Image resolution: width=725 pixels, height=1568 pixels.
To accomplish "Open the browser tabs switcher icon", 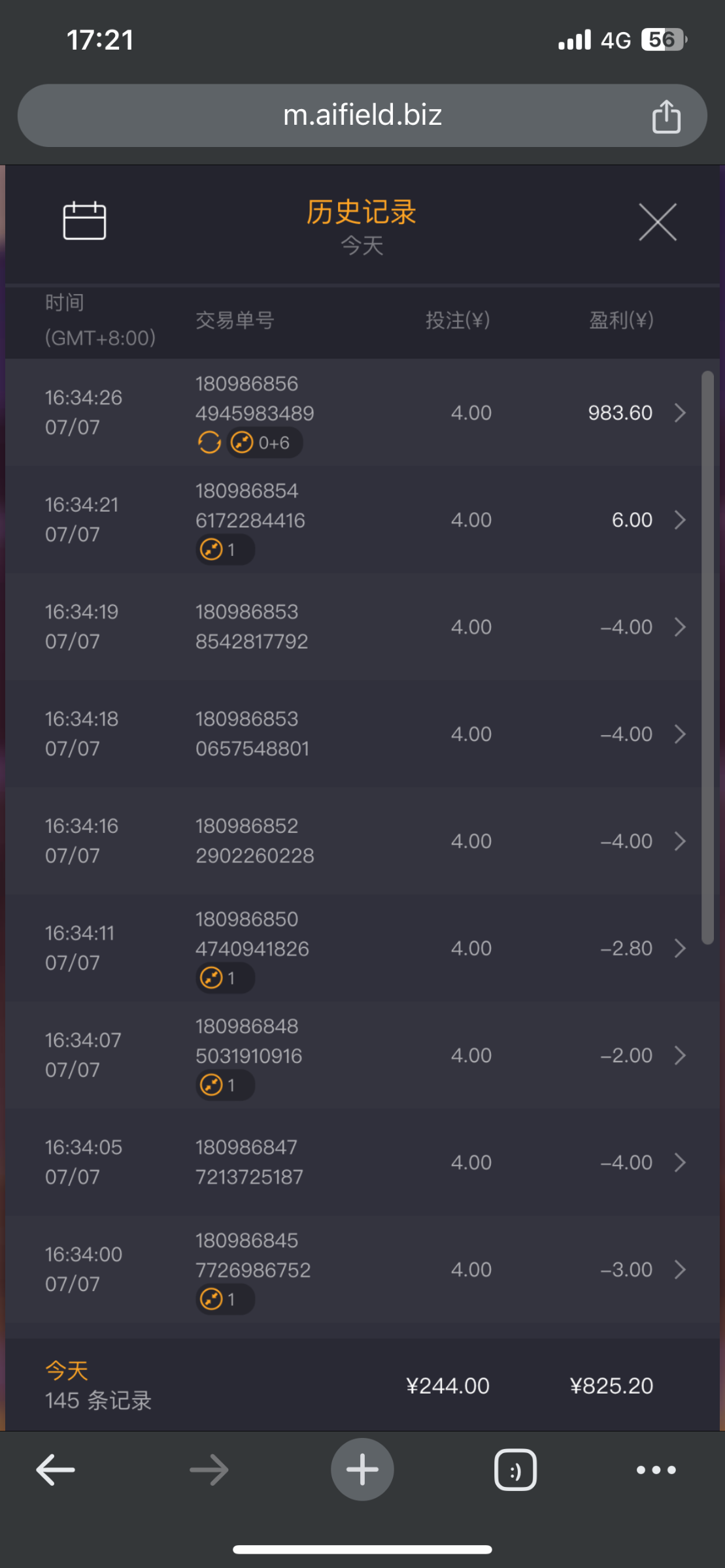I will point(515,1469).
